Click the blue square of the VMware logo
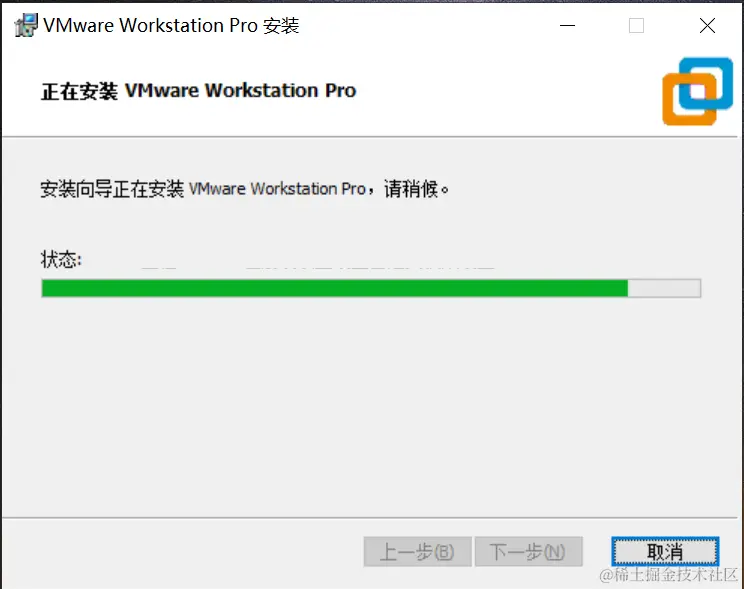The height and width of the screenshot is (589, 744). pyautogui.click(x=706, y=84)
